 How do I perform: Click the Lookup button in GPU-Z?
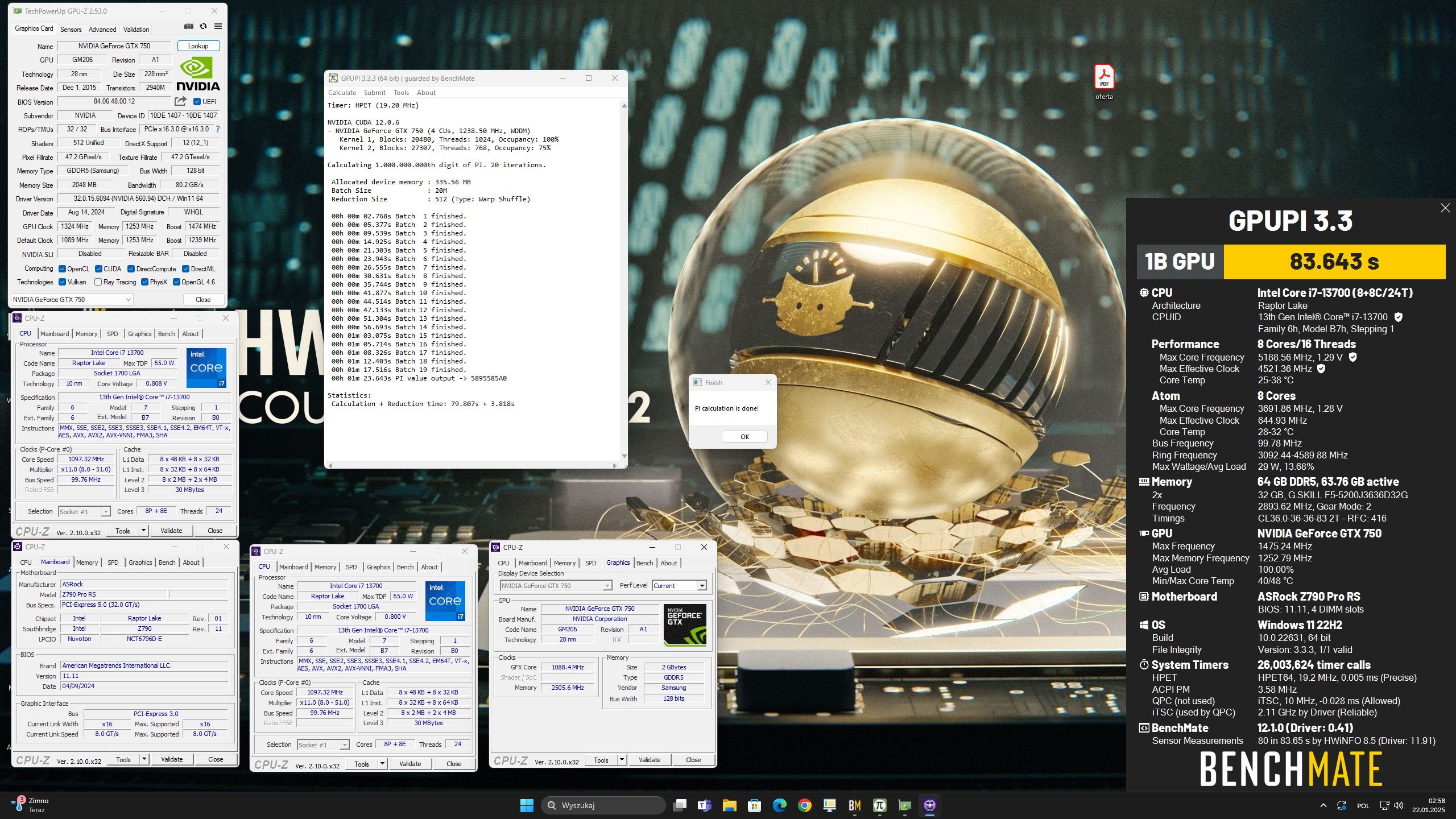[198, 46]
